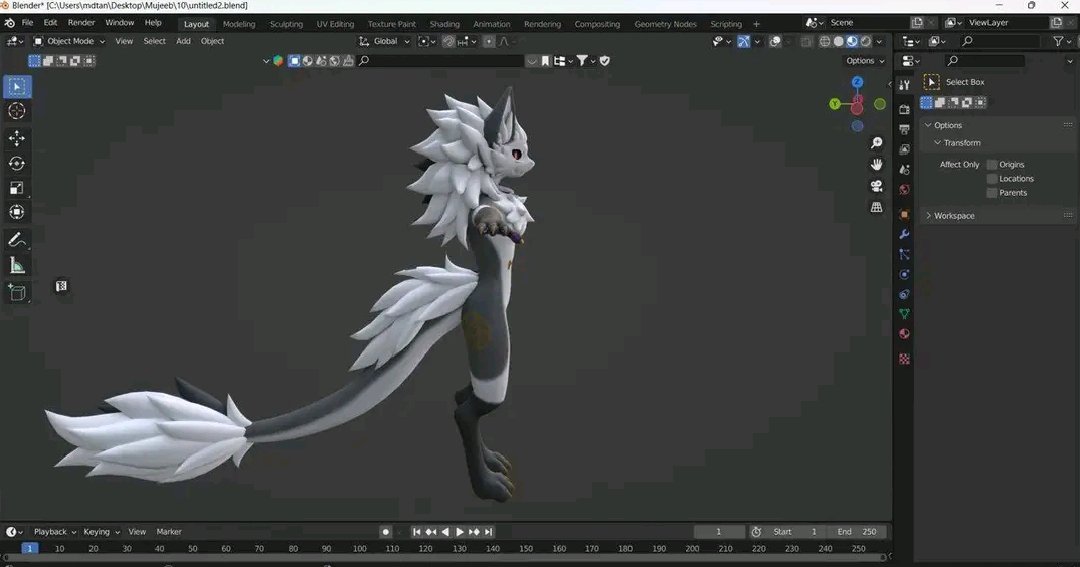Screen dimensions: 1080x567
Task: Jump to the timeline start frame
Action: point(417,532)
